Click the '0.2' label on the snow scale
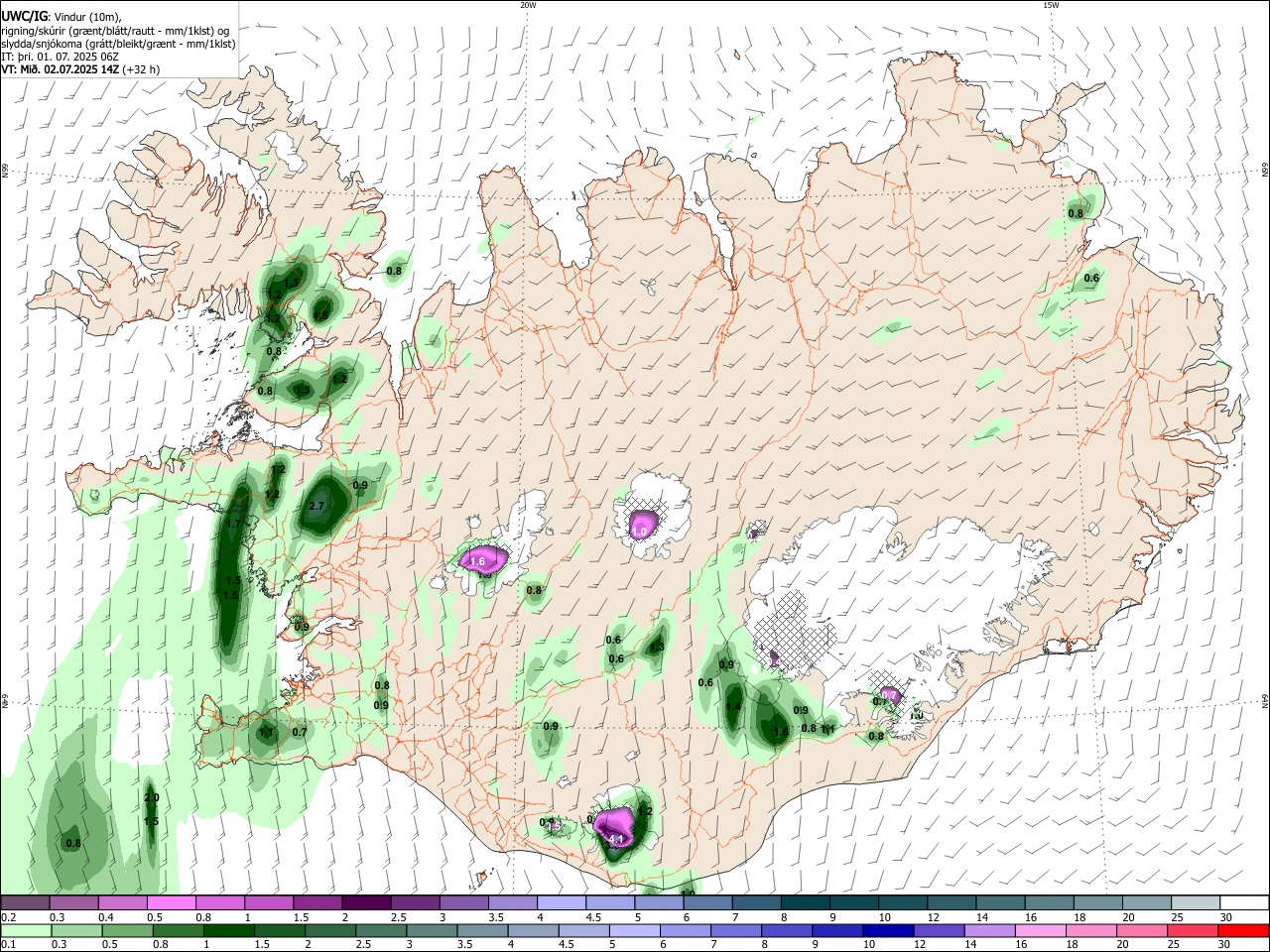Viewport: 1270px width, 952px height. (x=8, y=917)
